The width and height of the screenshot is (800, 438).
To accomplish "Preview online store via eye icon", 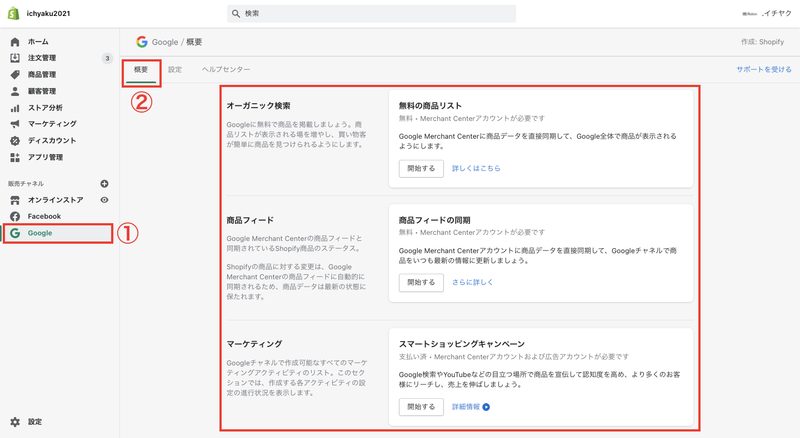I will [x=104, y=200].
